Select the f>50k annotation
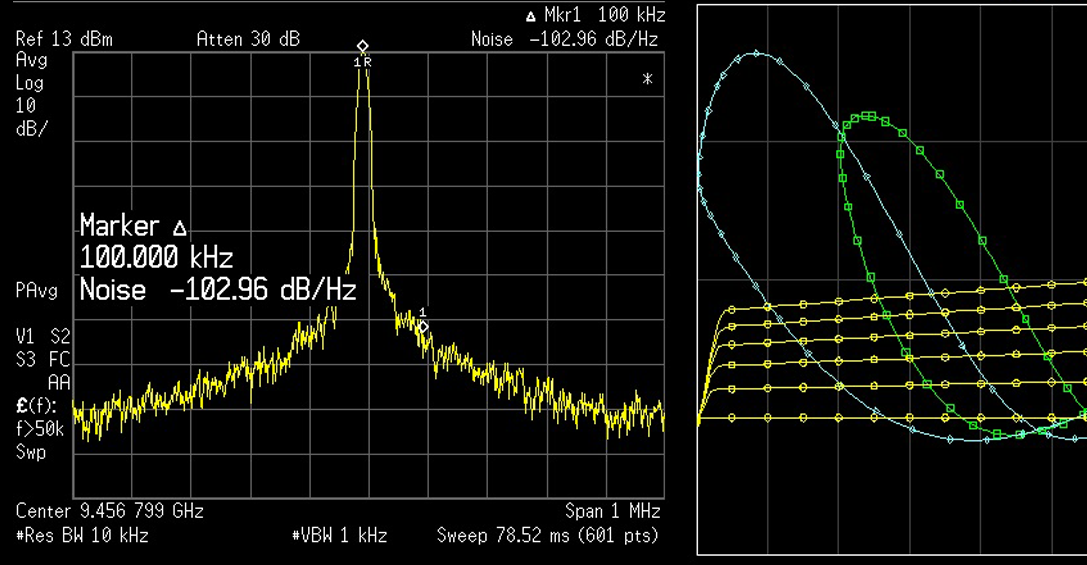Viewport: 1087px width, 565px height. 38,429
